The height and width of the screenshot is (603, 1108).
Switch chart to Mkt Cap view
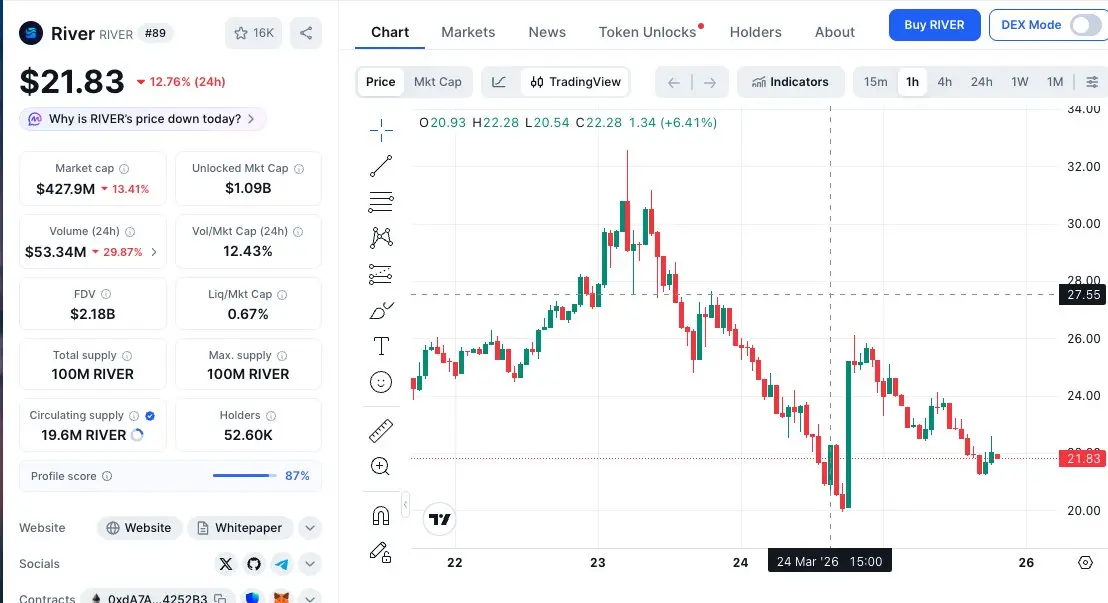438,82
